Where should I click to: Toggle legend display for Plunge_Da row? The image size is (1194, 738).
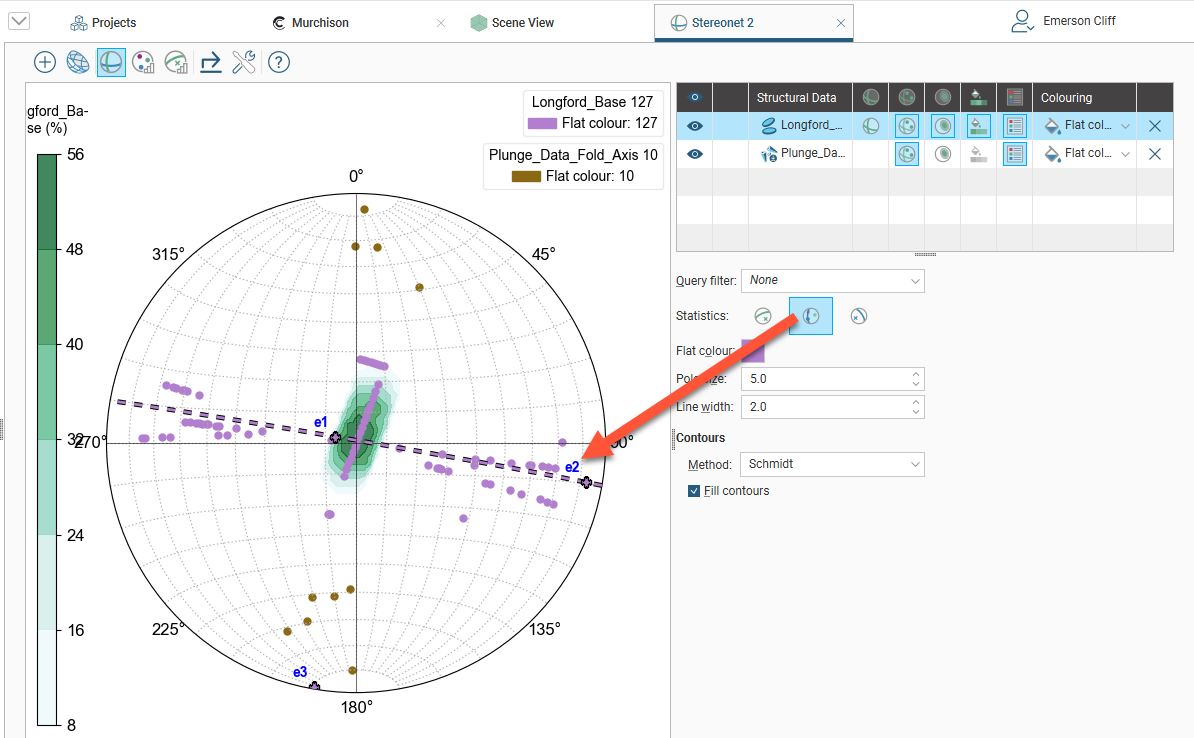[x=1014, y=154]
